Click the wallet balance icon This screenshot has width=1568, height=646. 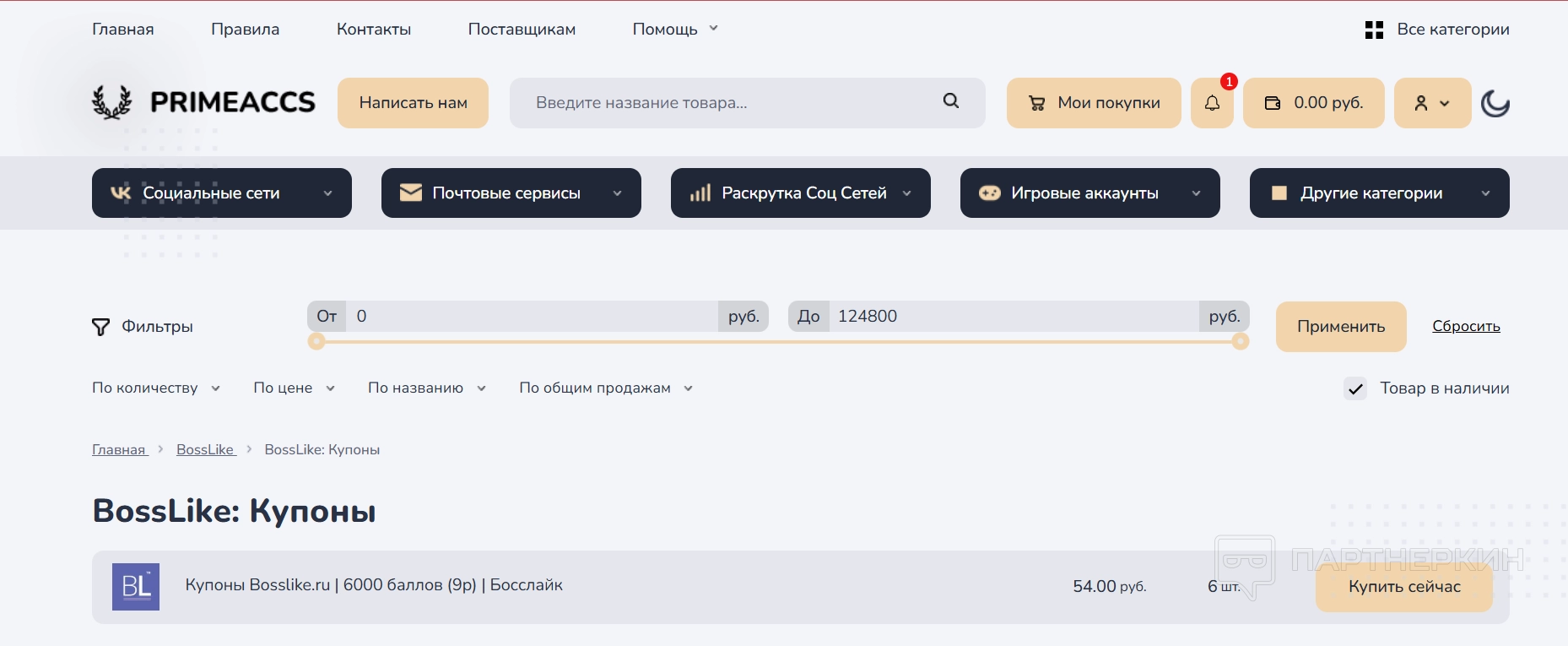(x=1273, y=103)
